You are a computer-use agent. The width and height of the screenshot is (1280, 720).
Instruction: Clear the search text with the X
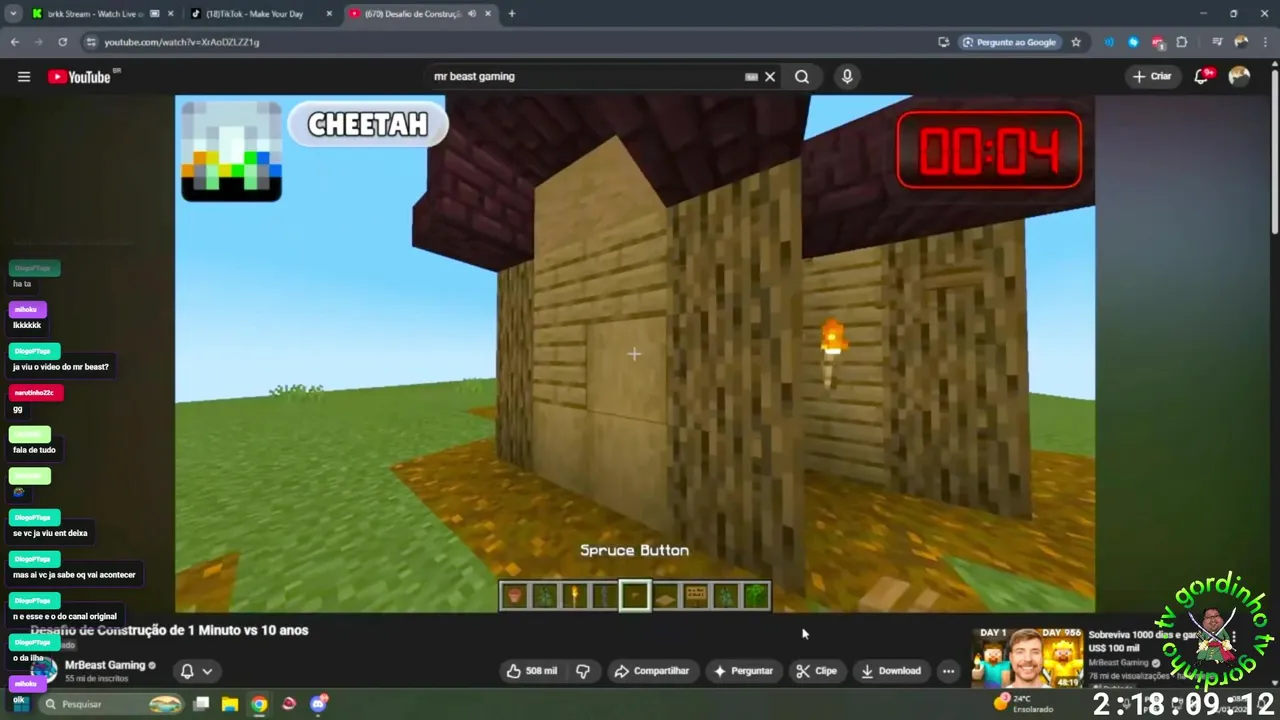(770, 77)
